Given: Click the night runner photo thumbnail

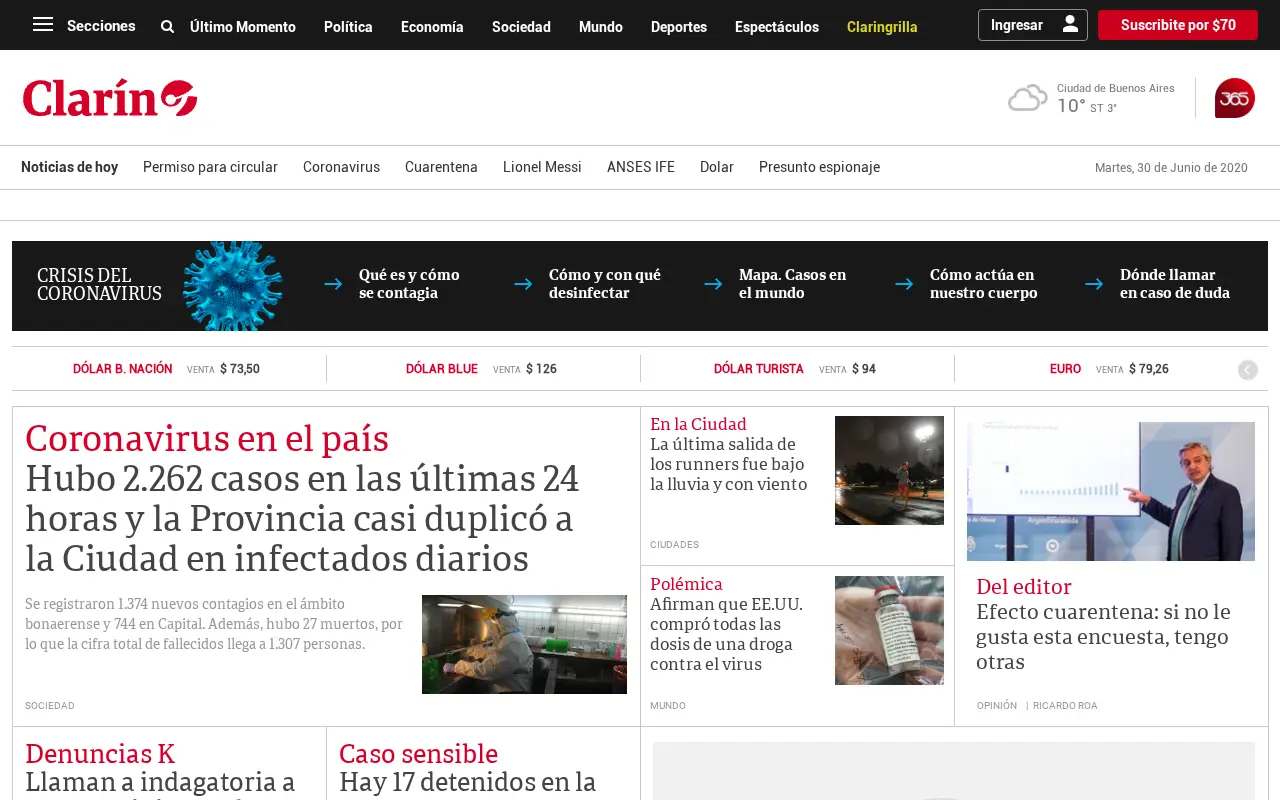Looking at the screenshot, I should pyautogui.click(x=889, y=470).
